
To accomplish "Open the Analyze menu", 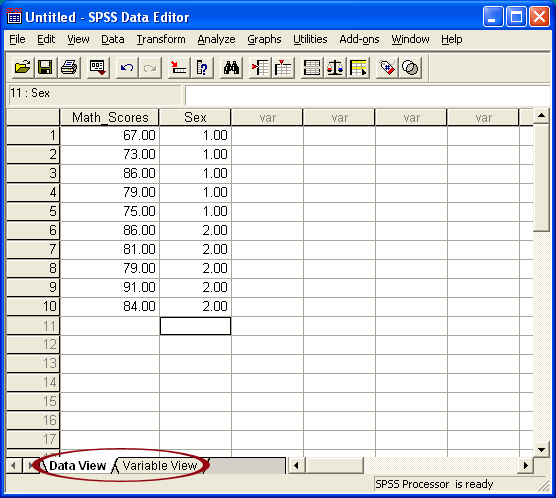I will [216, 39].
